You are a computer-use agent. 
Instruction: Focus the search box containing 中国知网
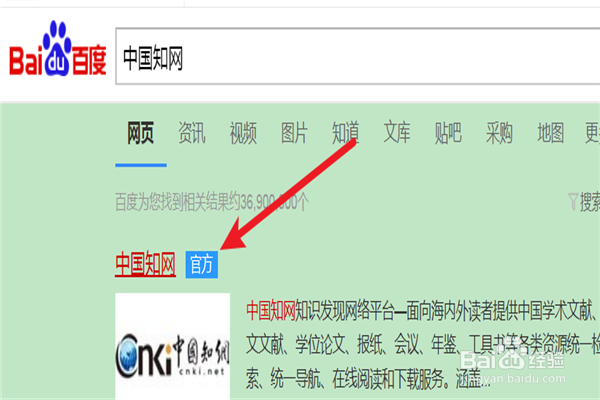[x=358, y=56]
